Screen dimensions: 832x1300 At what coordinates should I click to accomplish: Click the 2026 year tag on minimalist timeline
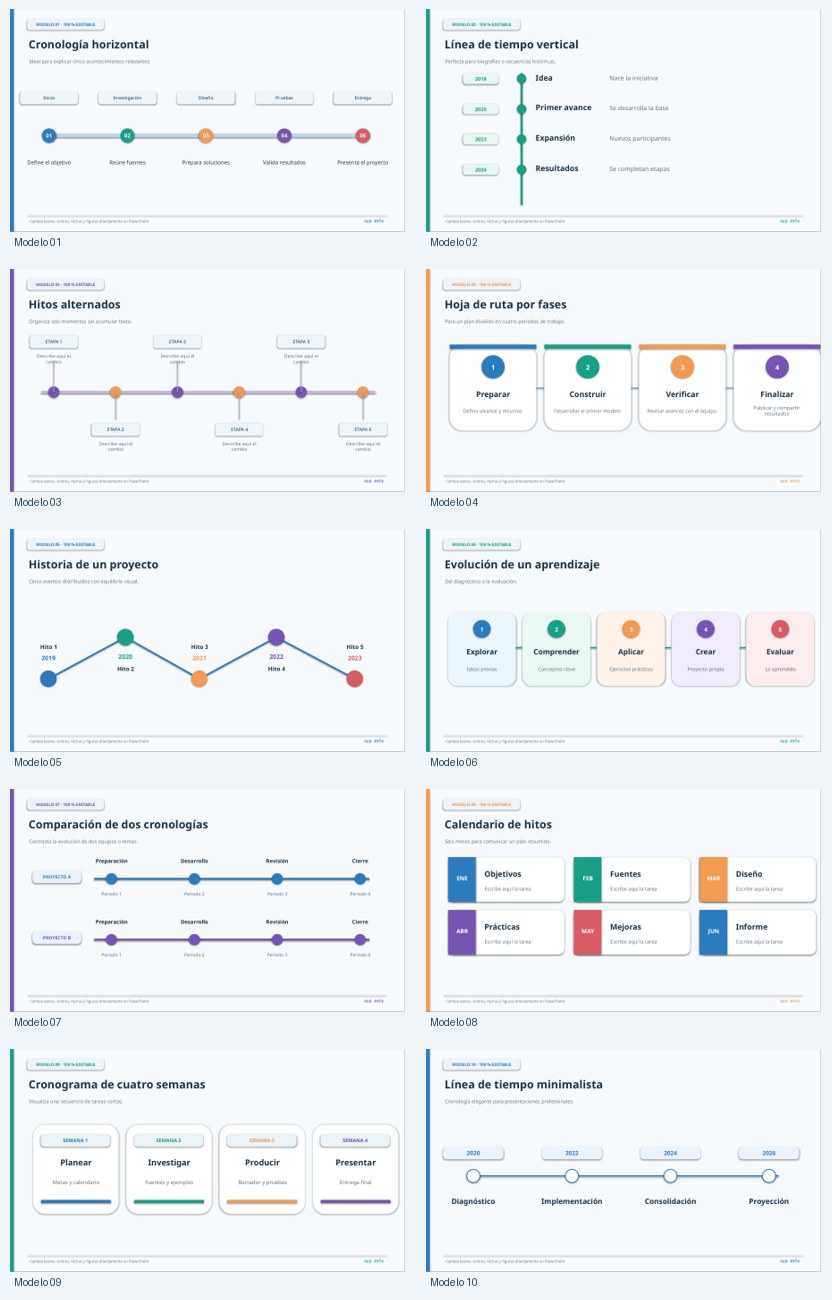click(x=769, y=1153)
